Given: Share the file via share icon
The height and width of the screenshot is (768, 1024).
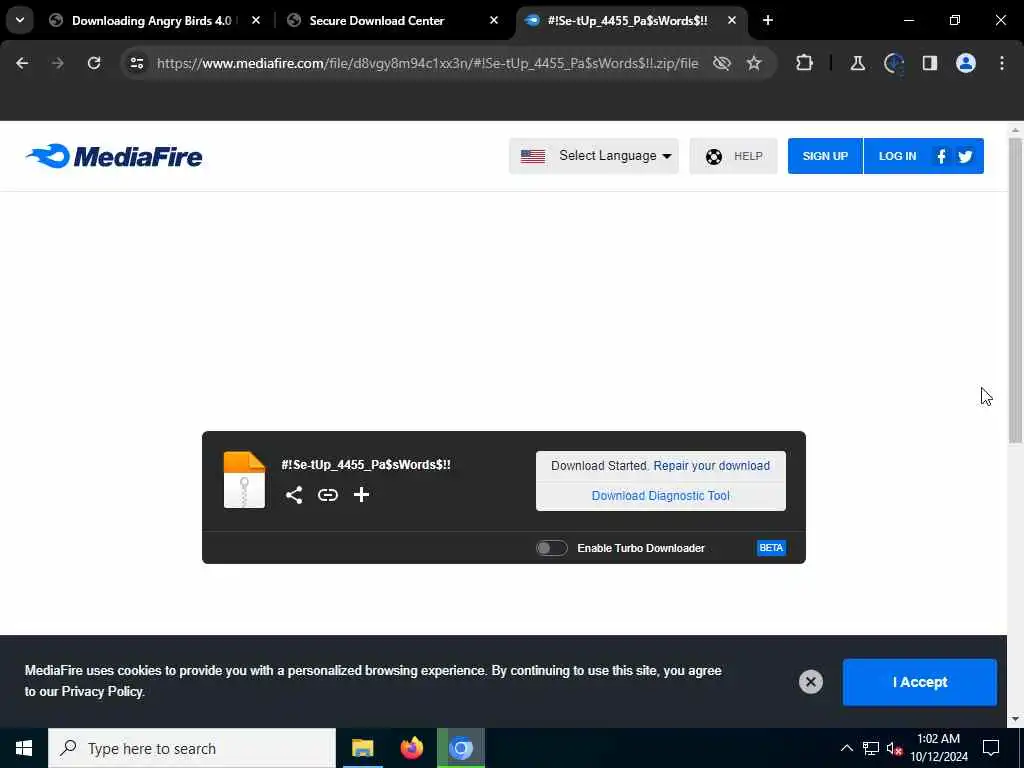Looking at the screenshot, I should 294,494.
